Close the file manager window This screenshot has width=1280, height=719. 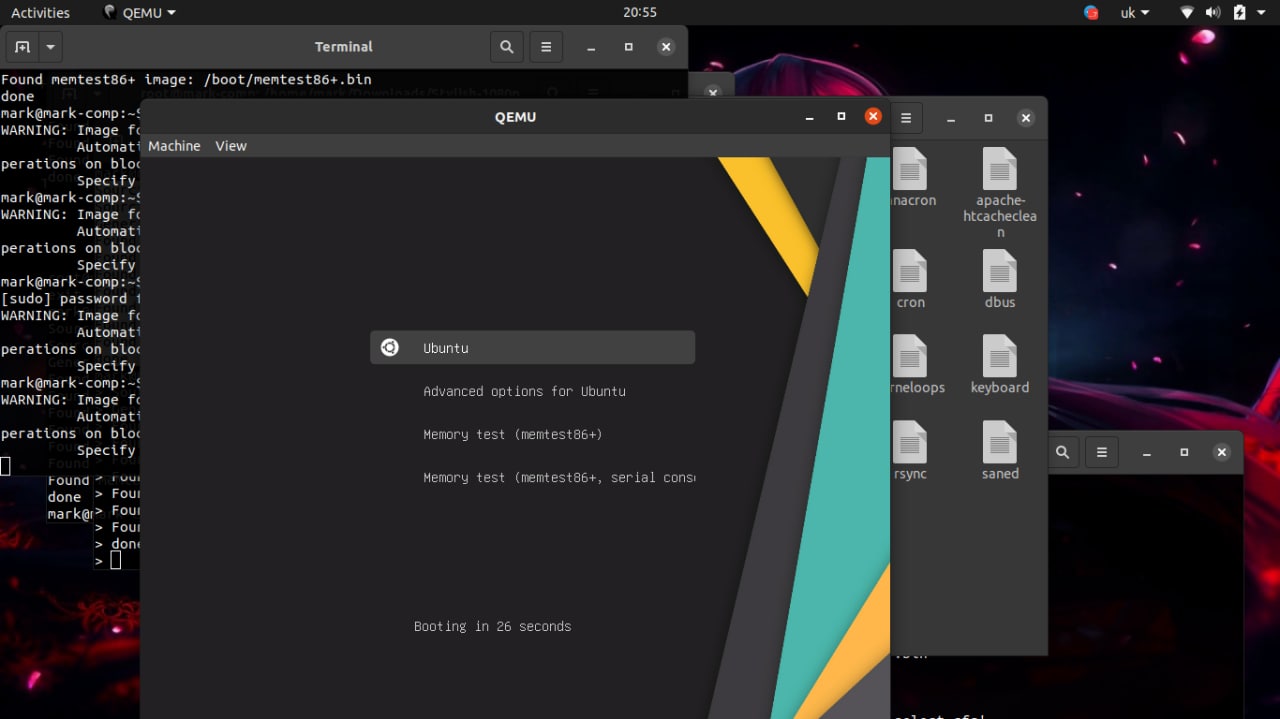point(1025,118)
